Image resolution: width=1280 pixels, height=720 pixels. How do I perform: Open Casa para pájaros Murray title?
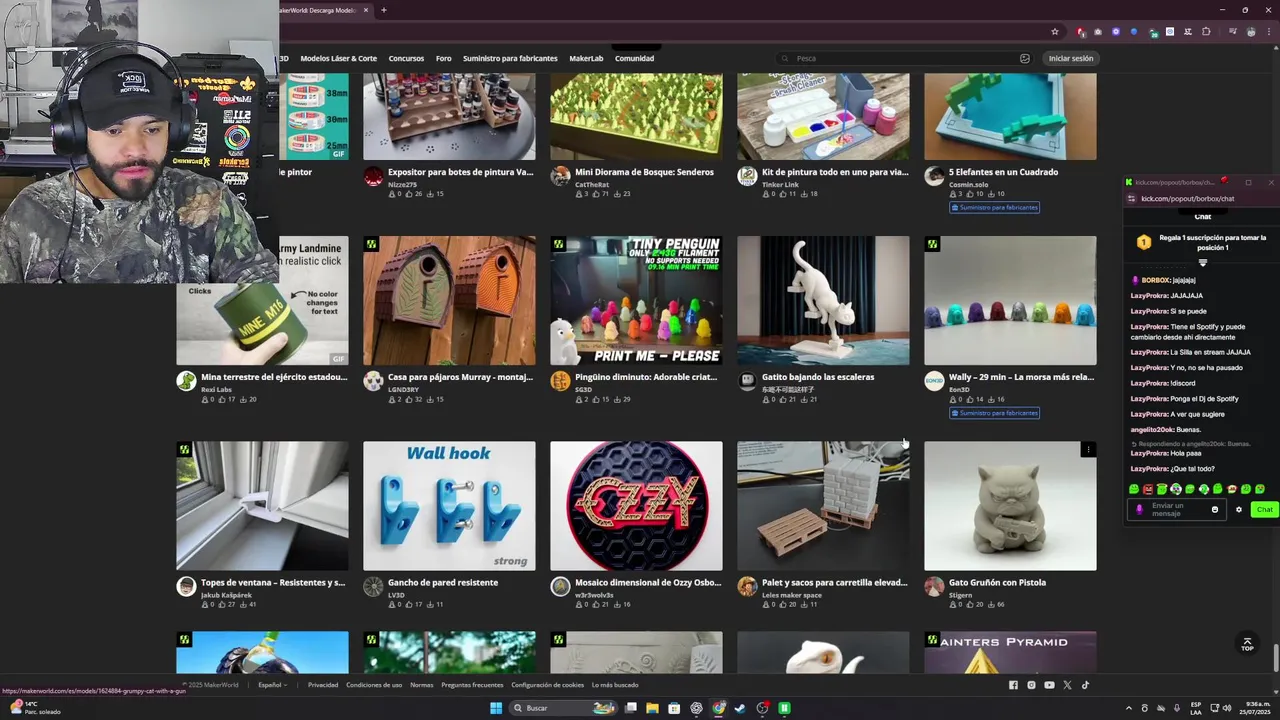(x=460, y=377)
